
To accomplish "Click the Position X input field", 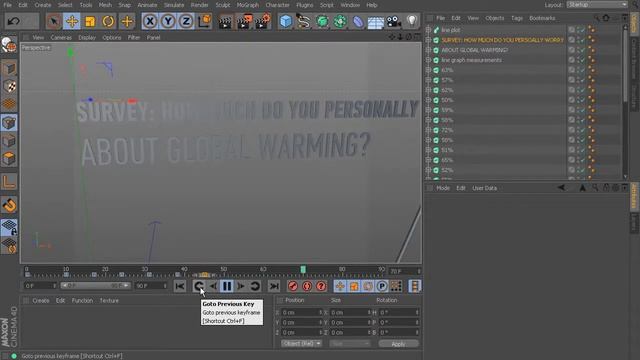I will pos(302,312).
